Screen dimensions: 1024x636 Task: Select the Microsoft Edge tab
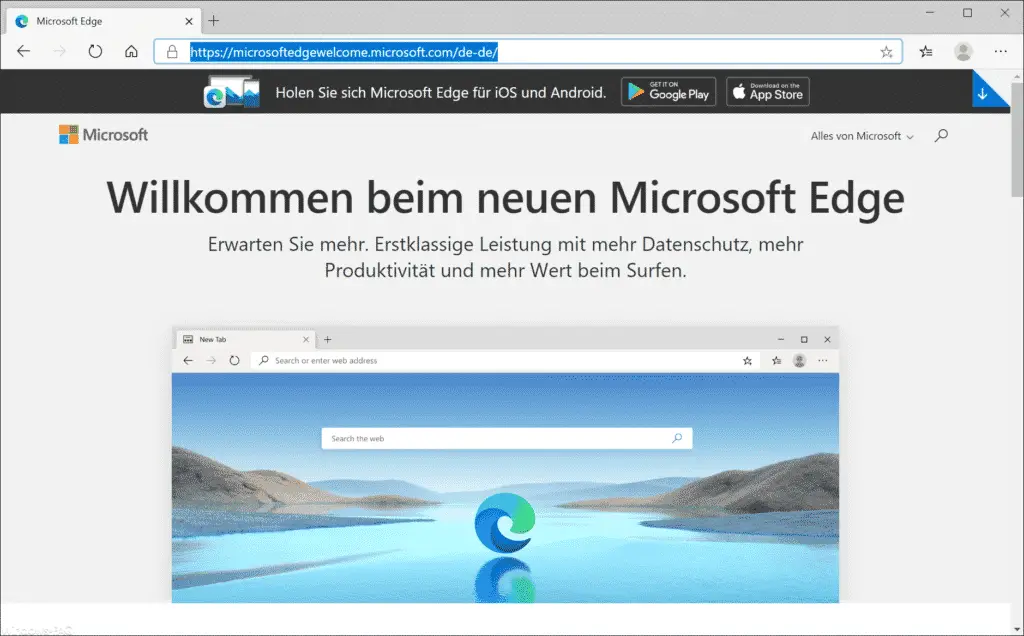click(104, 21)
